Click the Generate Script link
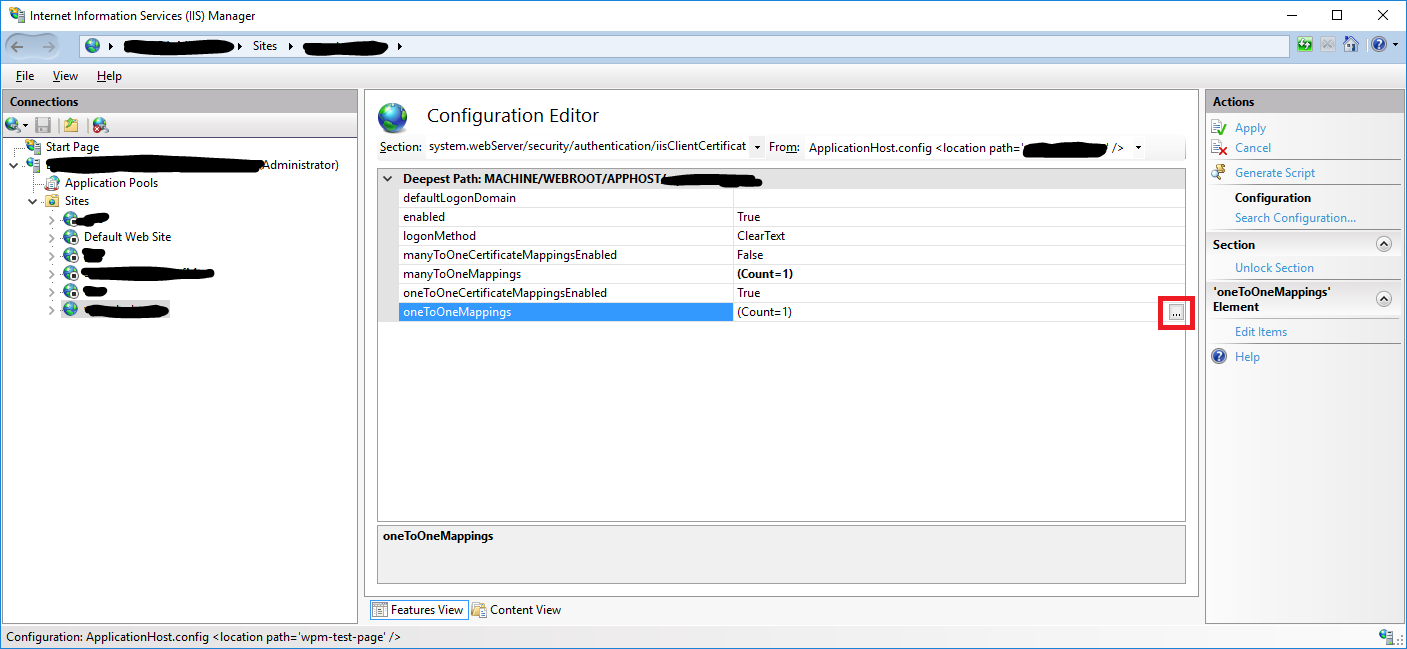The image size is (1407, 649). pyautogui.click(x=1275, y=173)
